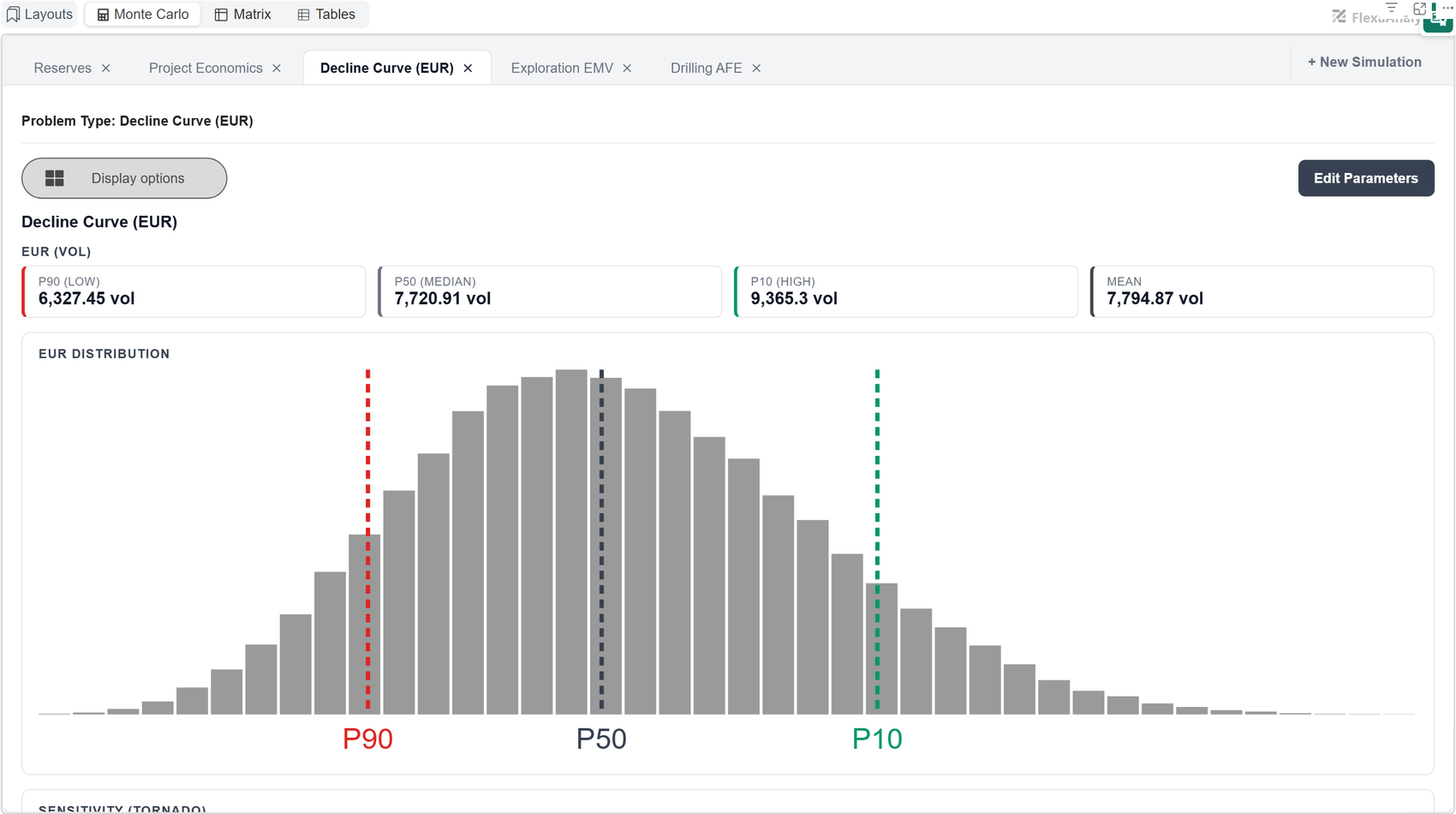Close the Project Economics tab
The height and width of the screenshot is (814, 1456).
pos(277,69)
